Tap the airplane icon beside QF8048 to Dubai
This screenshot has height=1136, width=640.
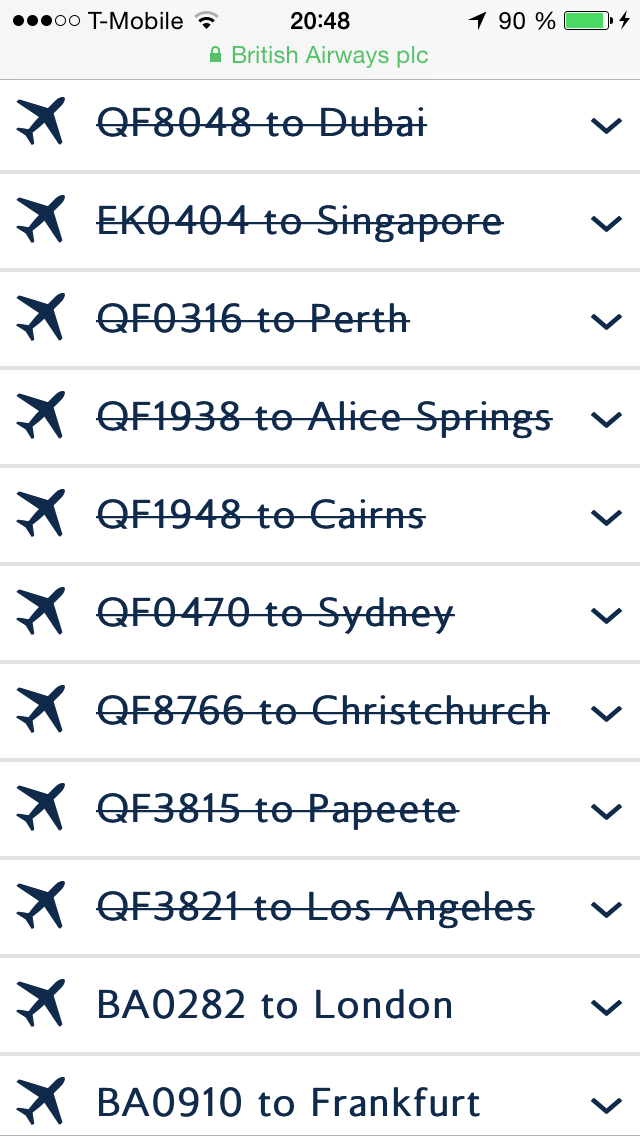click(x=41, y=123)
